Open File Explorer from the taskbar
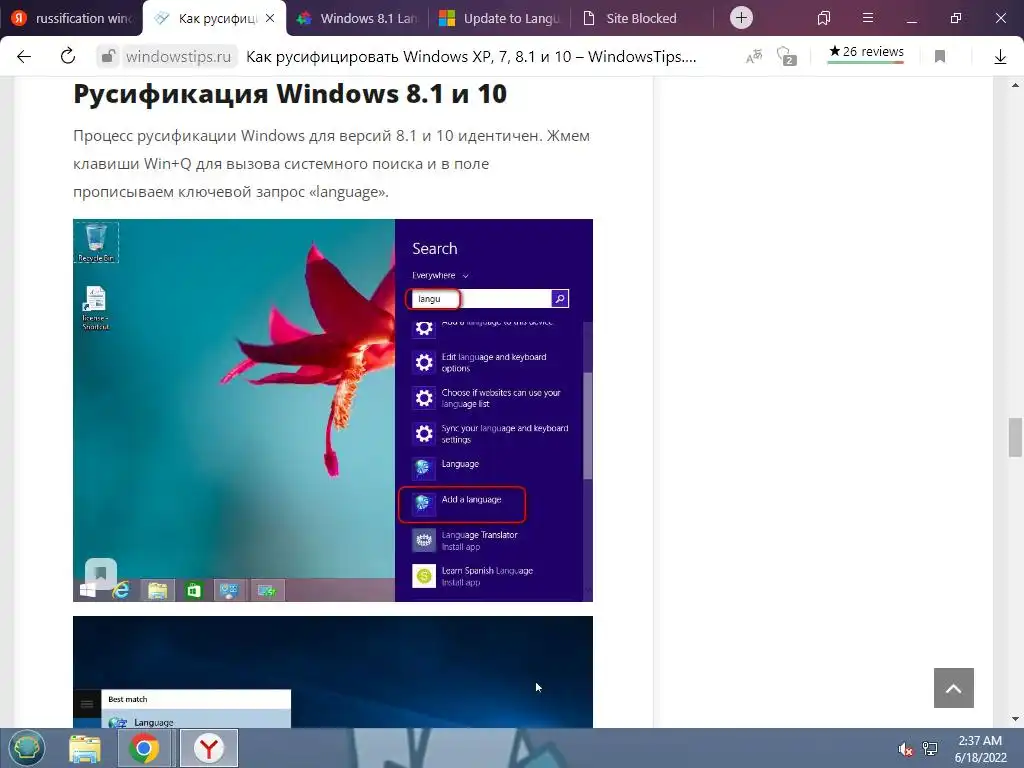The height and width of the screenshot is (768, 1024). tap(85, 748)
